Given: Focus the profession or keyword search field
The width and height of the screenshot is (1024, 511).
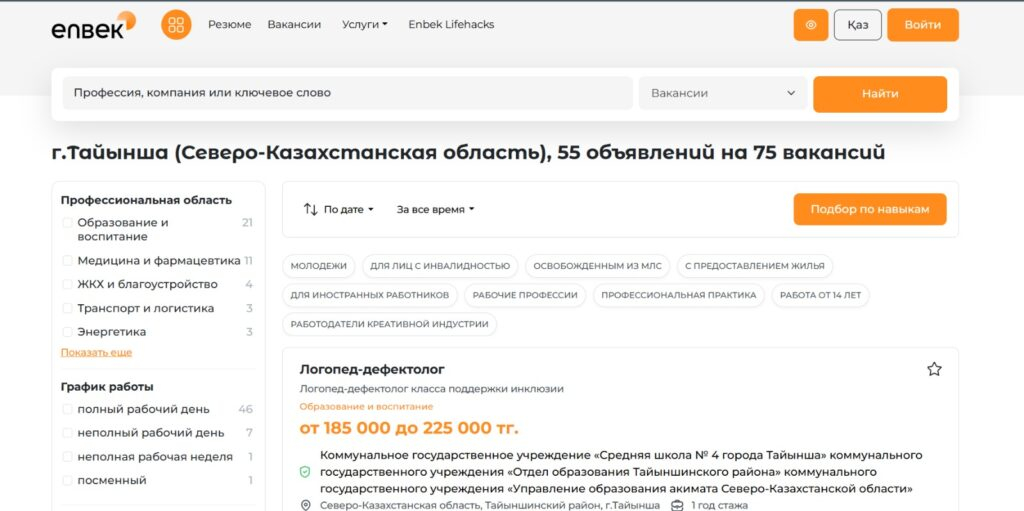Looking at the screenshot, I should pos(347,93).
